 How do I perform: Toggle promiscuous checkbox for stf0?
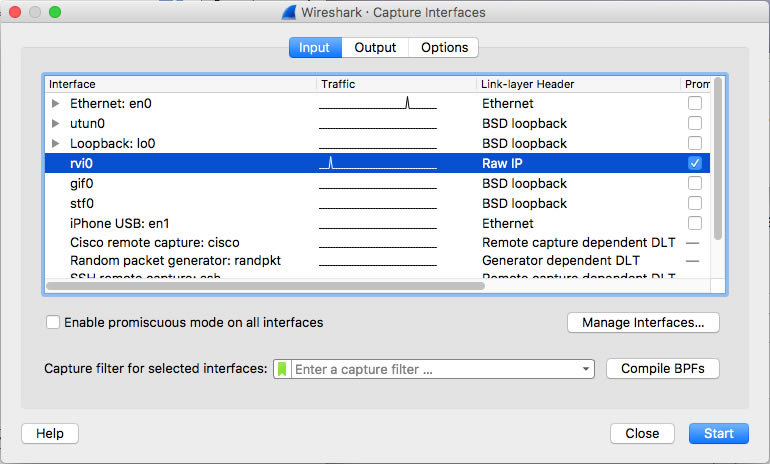pyautogui.click(x=694, y=203)
